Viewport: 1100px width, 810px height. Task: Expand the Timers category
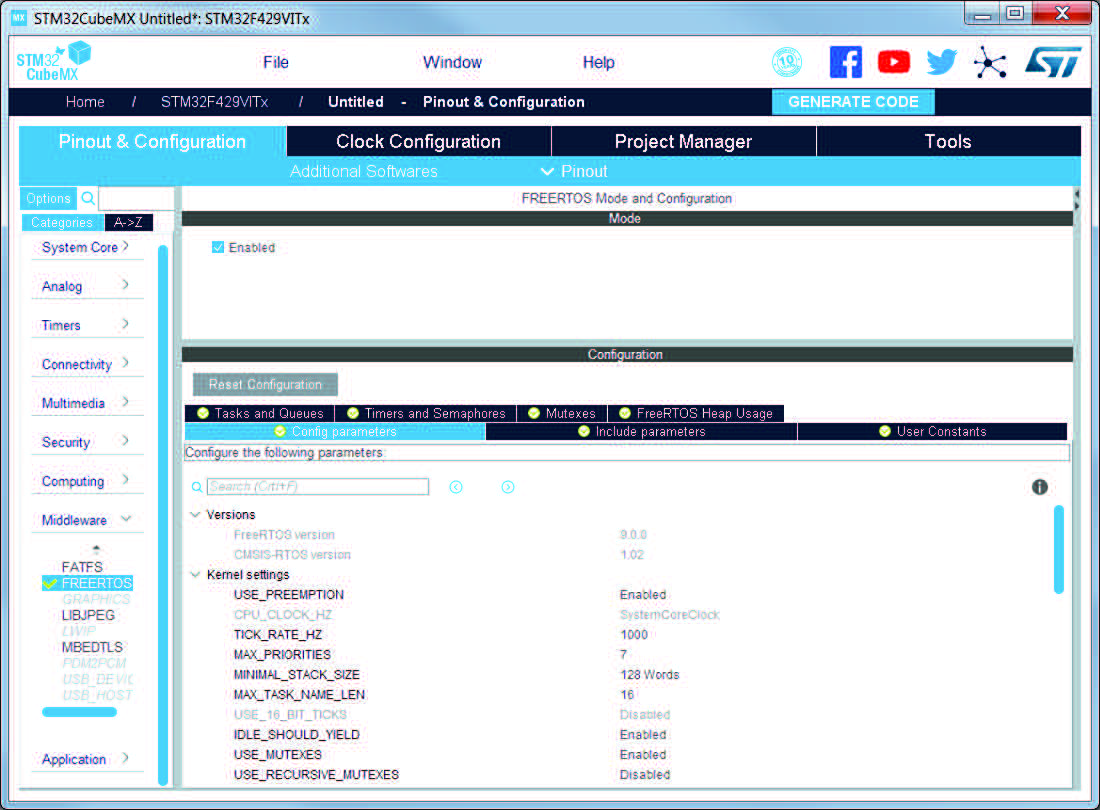pos(86,325)
